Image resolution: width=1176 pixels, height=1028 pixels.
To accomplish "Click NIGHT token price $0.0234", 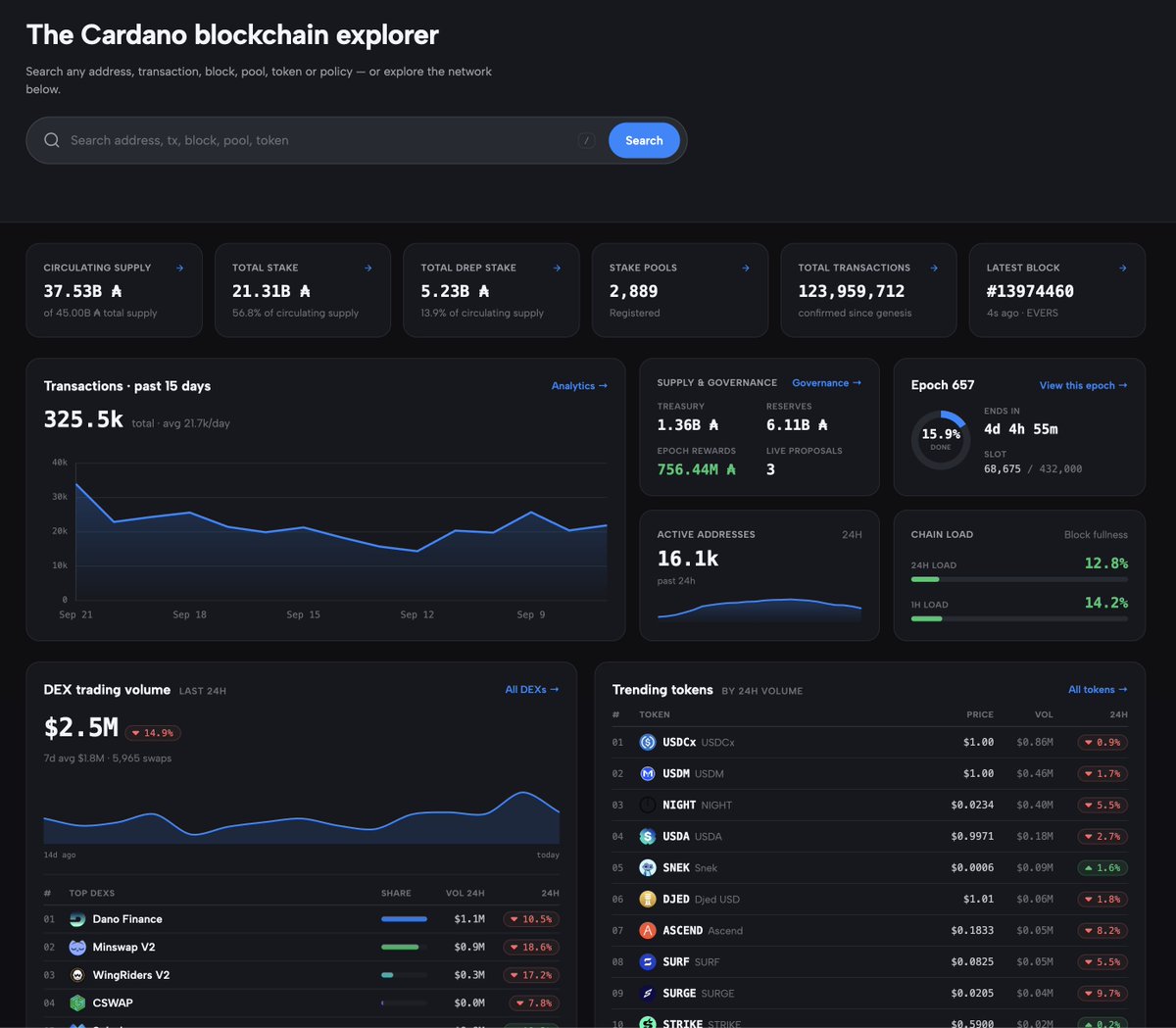I will coord(972,806).
